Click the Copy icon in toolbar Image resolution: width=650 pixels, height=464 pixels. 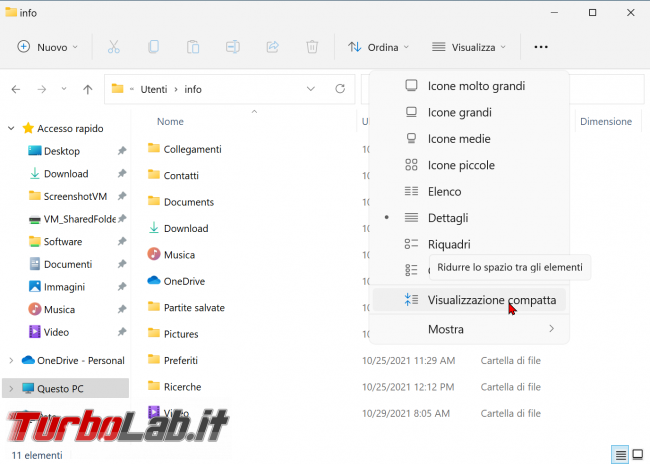[x=153, y=47]
